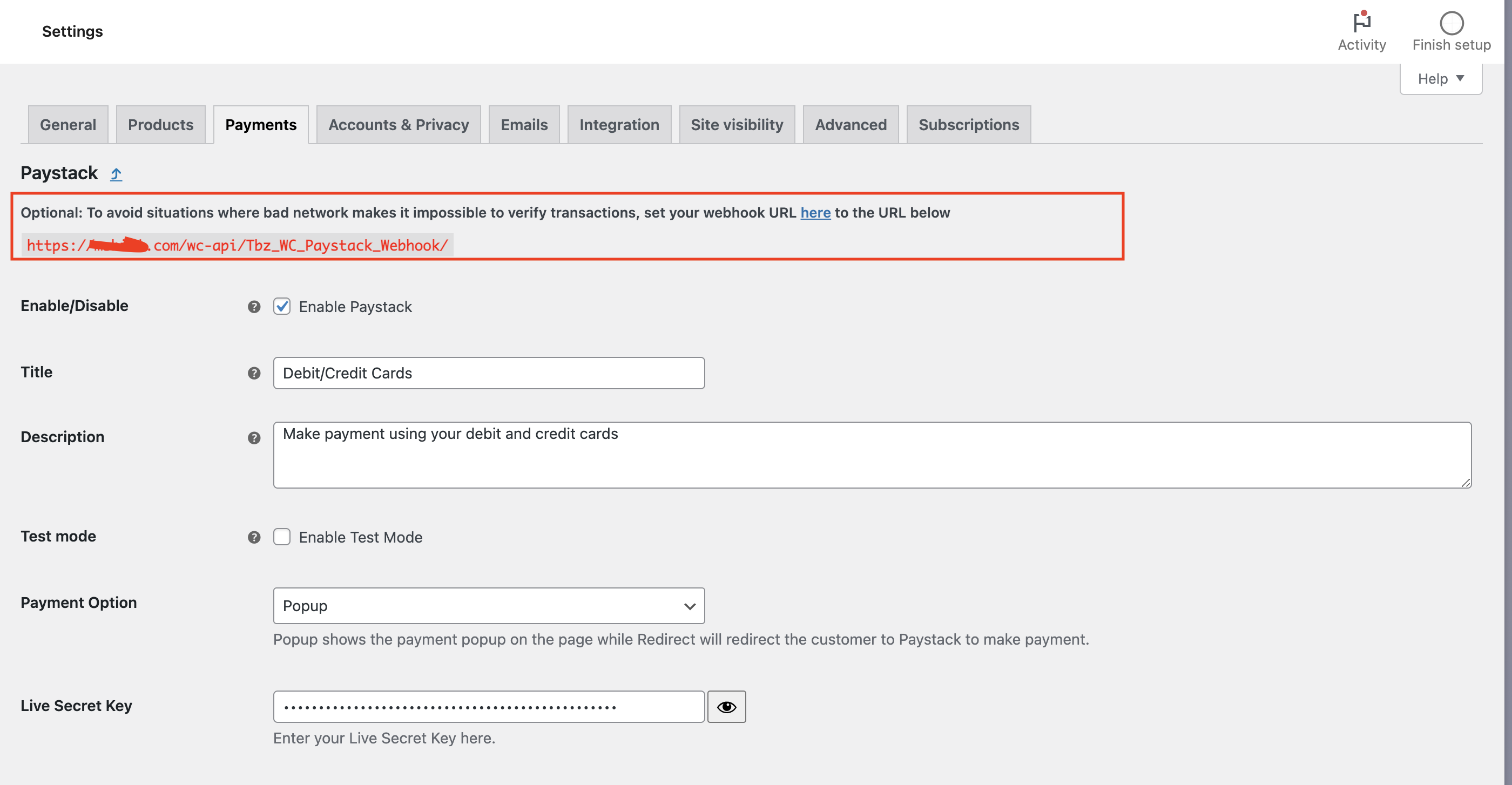Enable the Enable Paystack checkbox

[282, 306]
